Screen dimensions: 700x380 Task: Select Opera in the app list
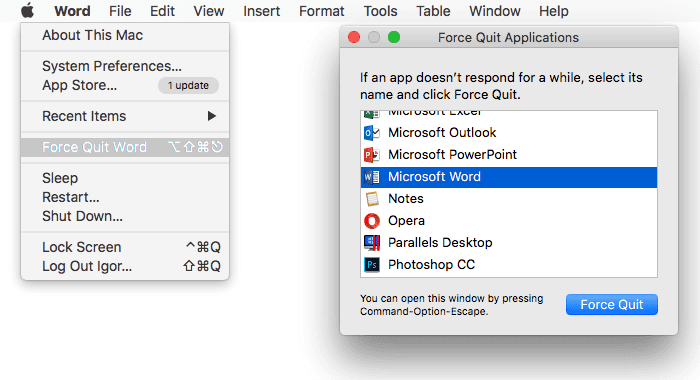[509, 221]
